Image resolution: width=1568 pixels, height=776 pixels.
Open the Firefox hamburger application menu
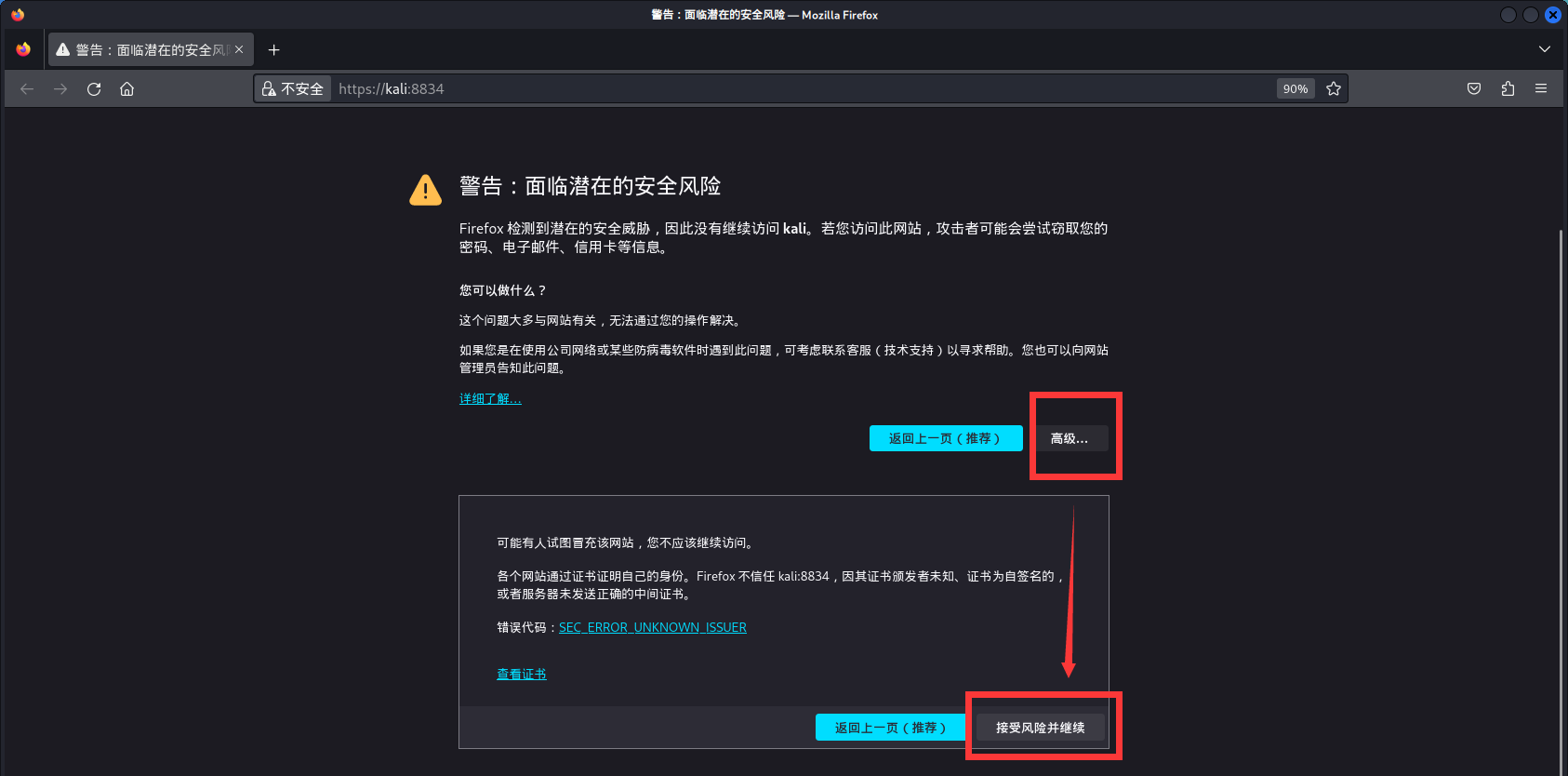[1541, 89]
